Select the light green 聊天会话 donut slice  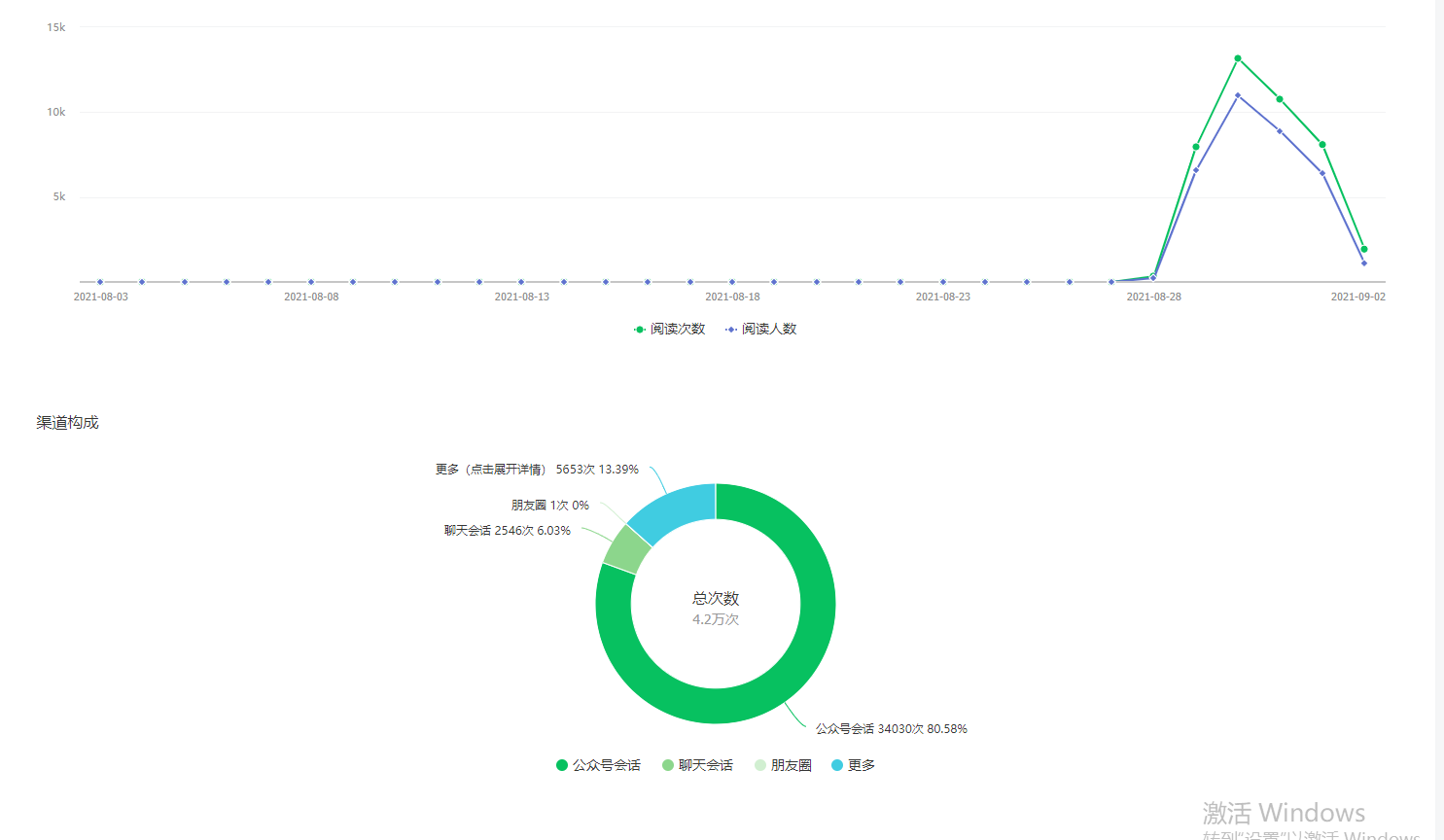[626, 549]
